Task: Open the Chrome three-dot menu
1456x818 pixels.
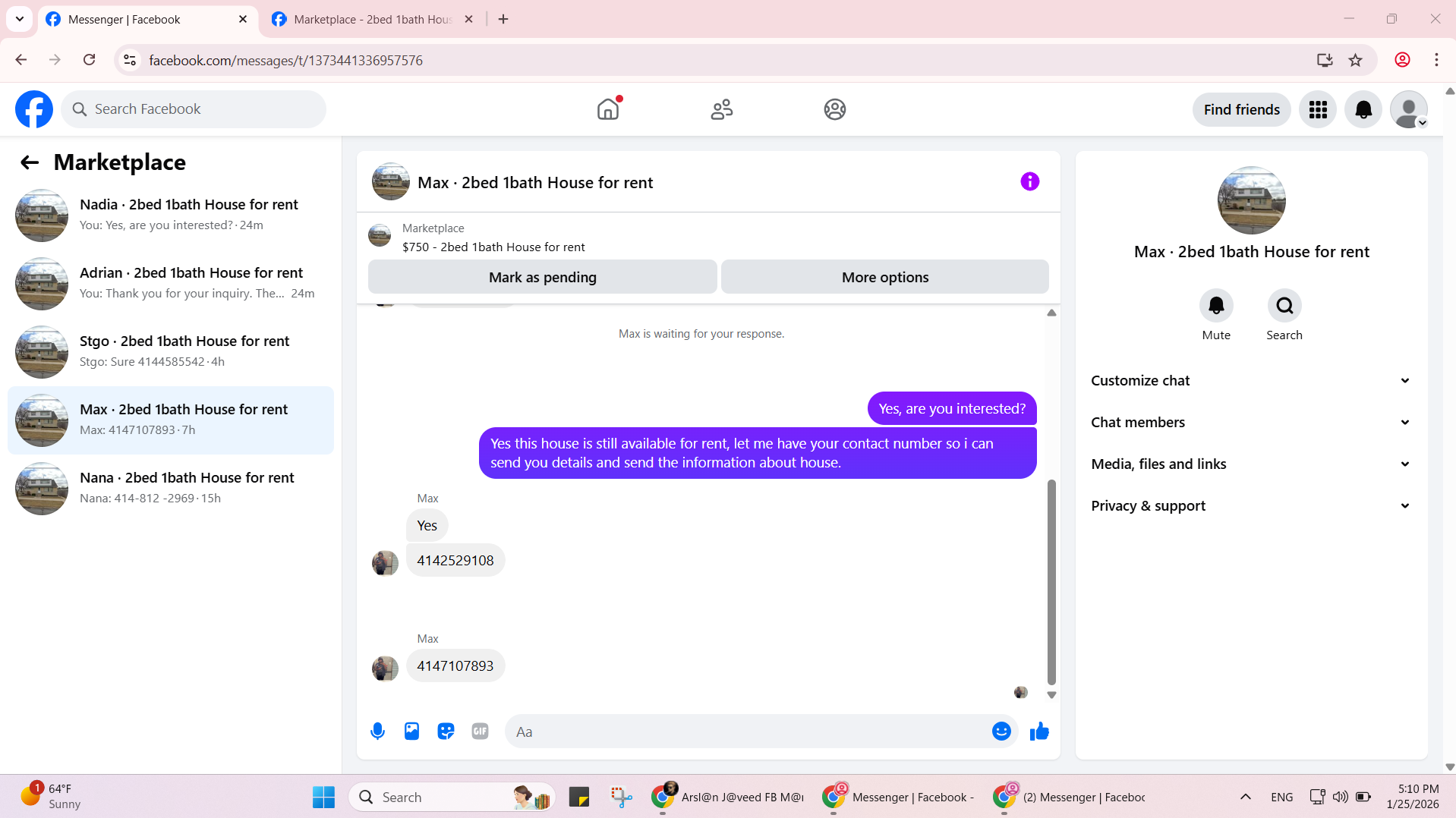Action: (x=1436, y=60)
